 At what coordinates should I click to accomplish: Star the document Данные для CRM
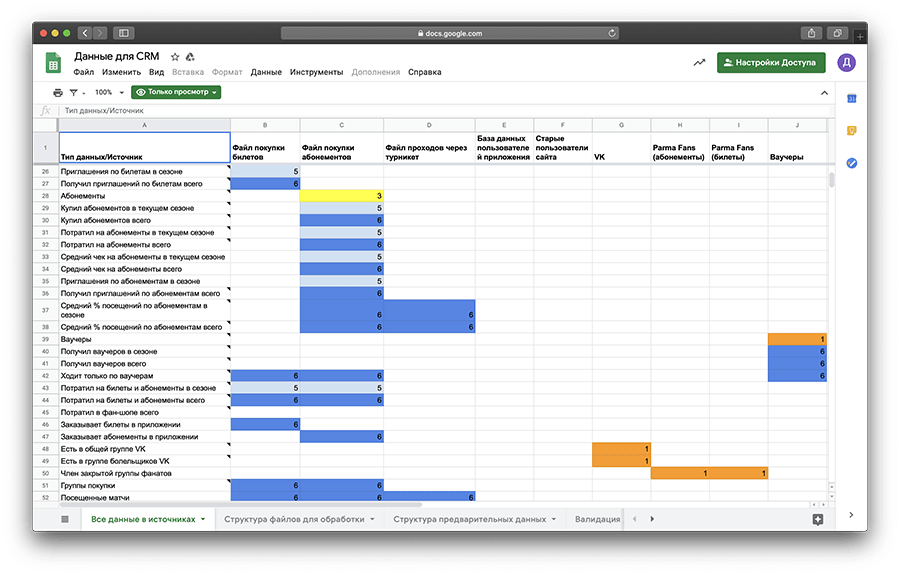(x=175, y=57)
